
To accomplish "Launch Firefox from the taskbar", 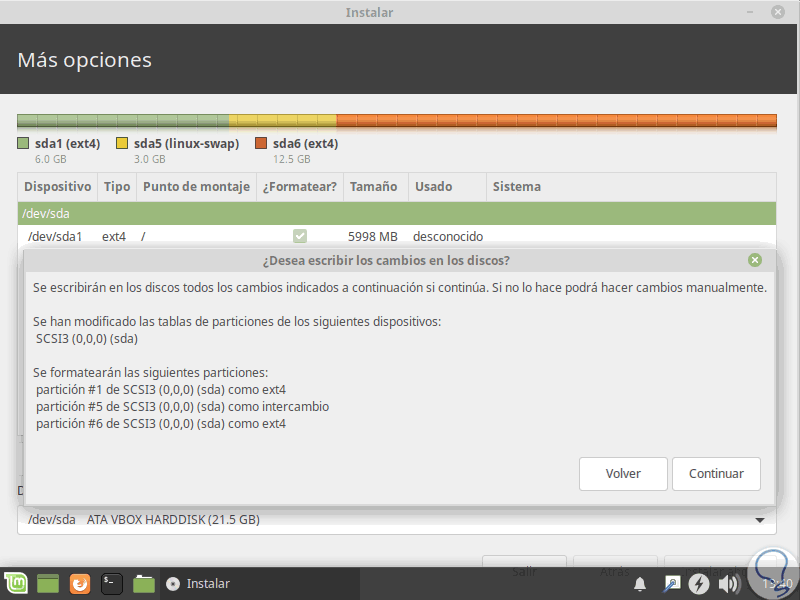I will pyautogui.click(x=80, y=583).
